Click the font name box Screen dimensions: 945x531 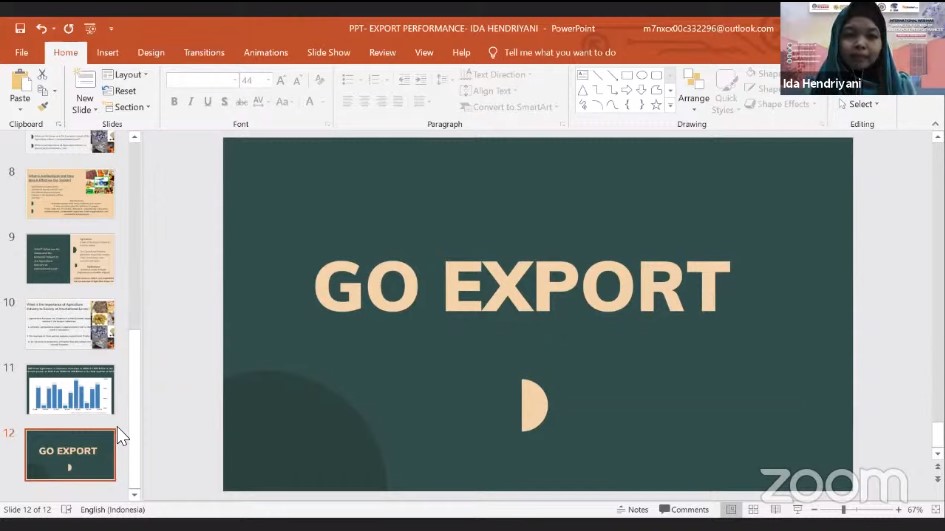(202, 80)
